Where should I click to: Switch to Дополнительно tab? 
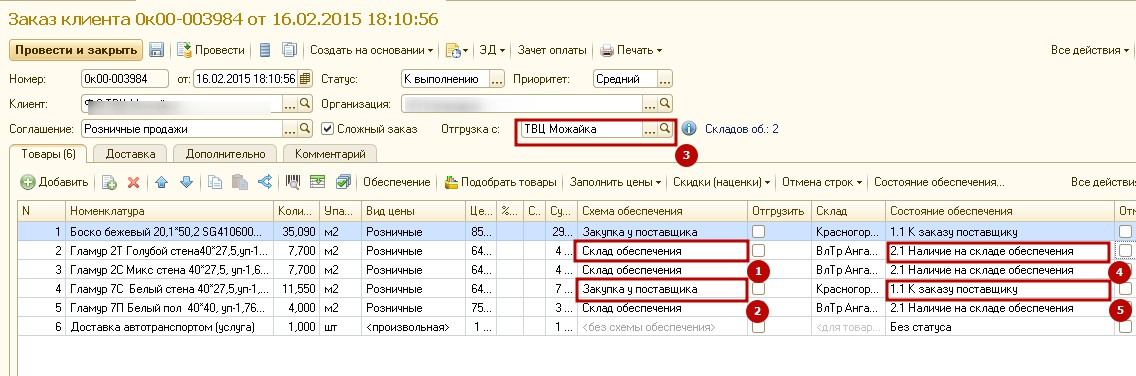click(x=225, y=154)
